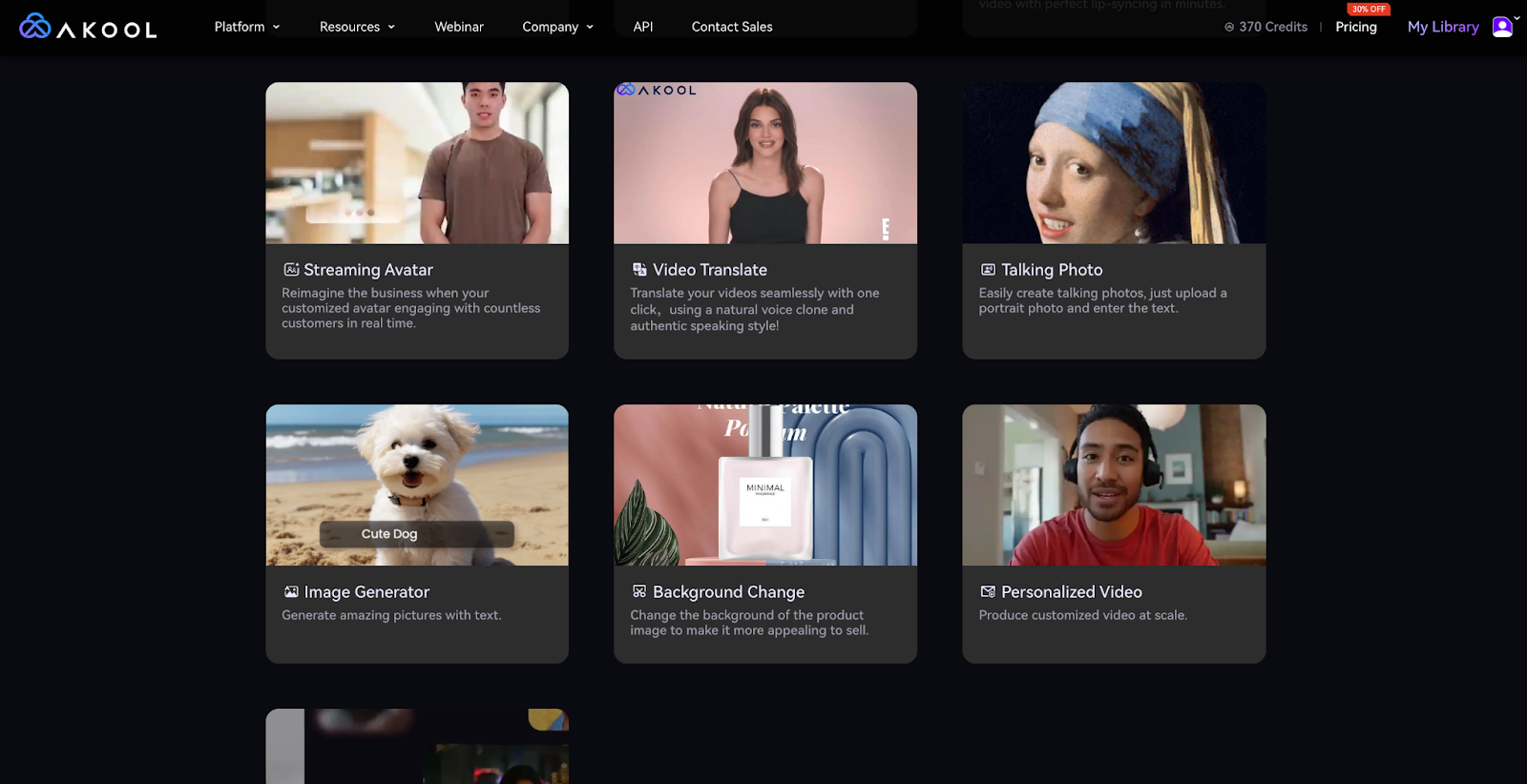Image resolution: width=1527 pixels, height=784 pixels.
Task: Click the credits coin icon
Action: [x=1229, y=27]
